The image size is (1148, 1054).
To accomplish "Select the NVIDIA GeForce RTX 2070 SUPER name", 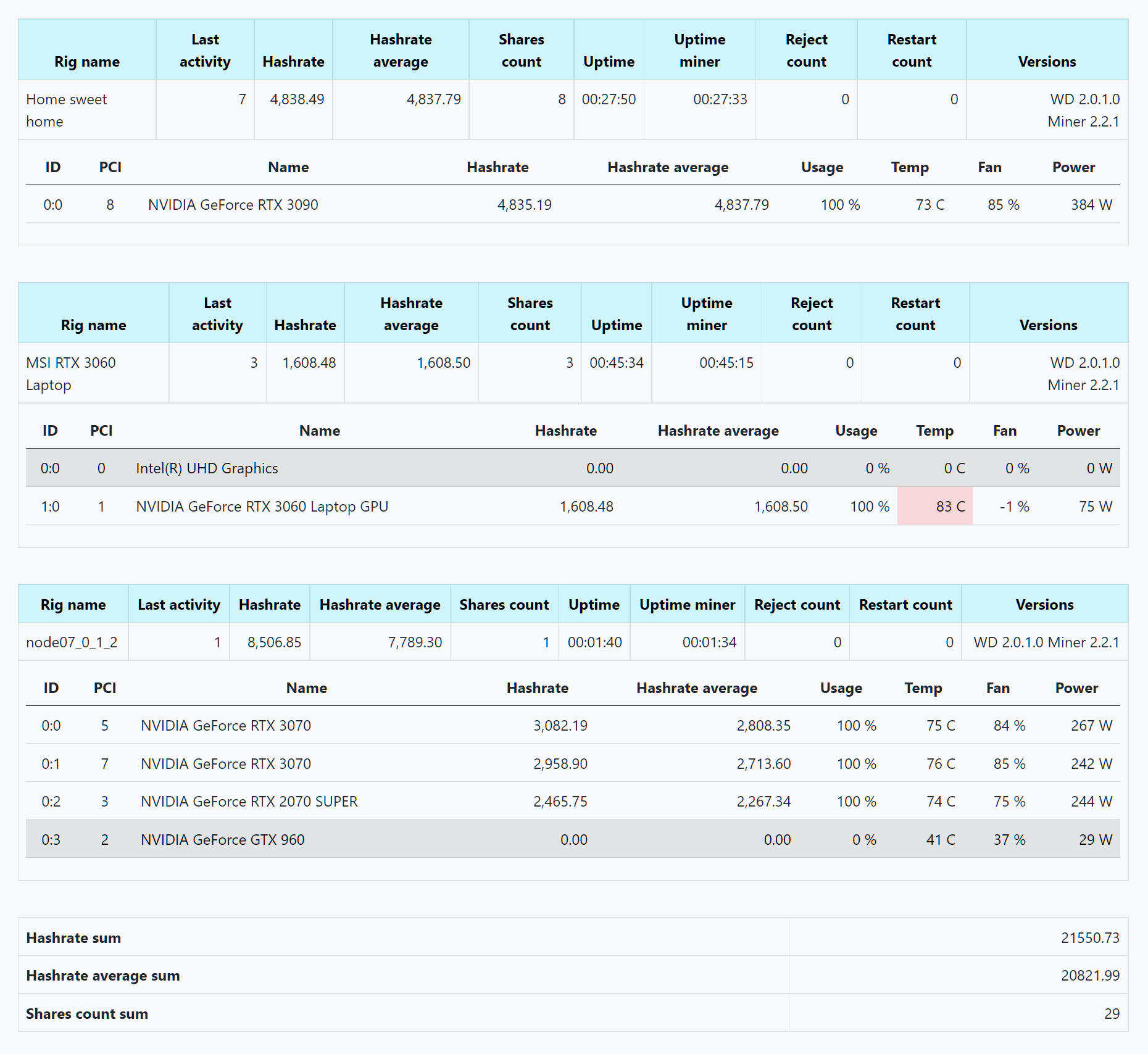I will tap(249, 801).
